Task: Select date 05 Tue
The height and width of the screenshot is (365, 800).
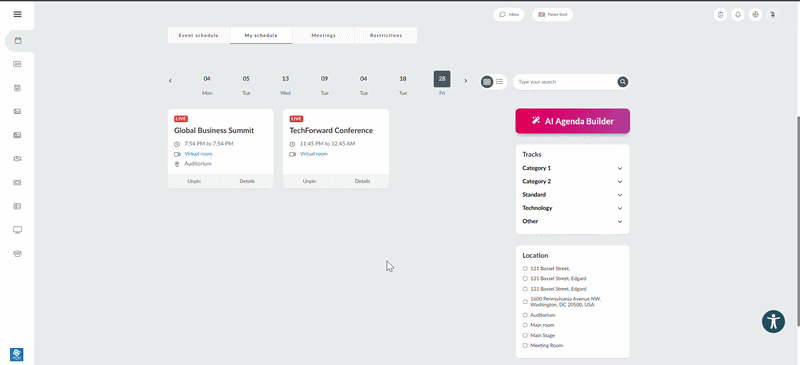Action: [x=246, y=85]
